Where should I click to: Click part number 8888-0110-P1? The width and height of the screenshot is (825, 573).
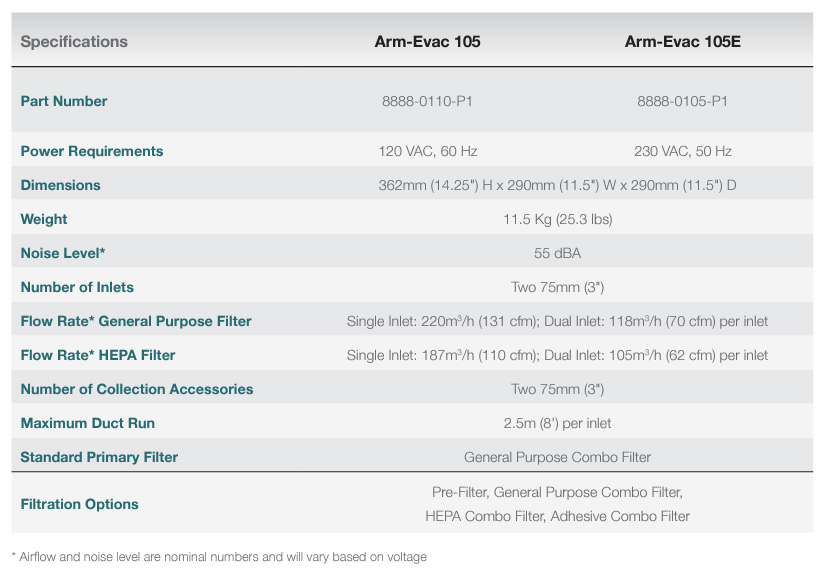[428, 101]
